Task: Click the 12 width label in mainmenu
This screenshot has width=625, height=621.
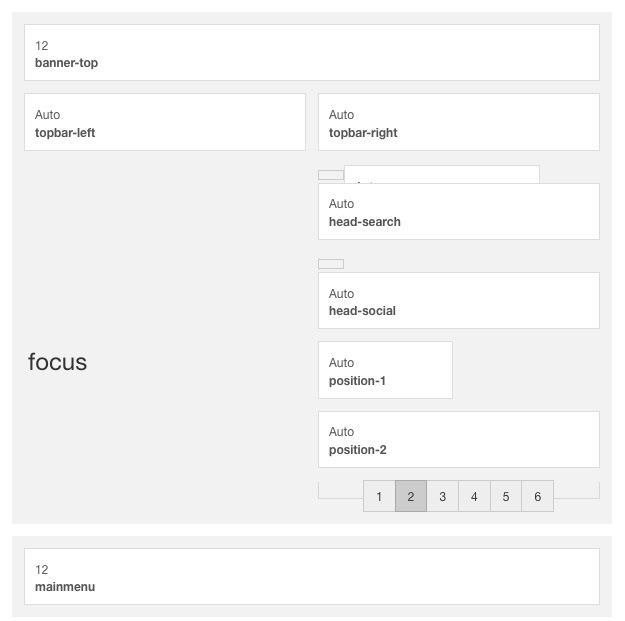Action: click(41, 570)
